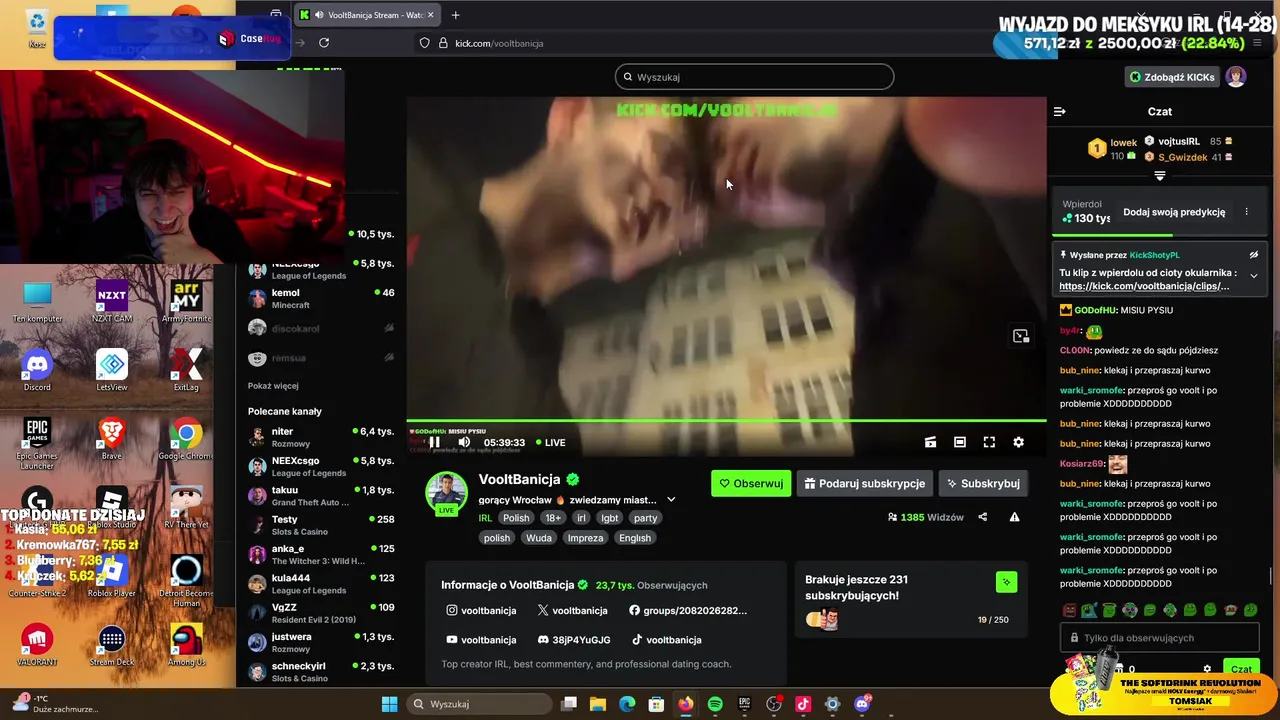
Task: Open the user profile avatar
Action: [1237, 77]
